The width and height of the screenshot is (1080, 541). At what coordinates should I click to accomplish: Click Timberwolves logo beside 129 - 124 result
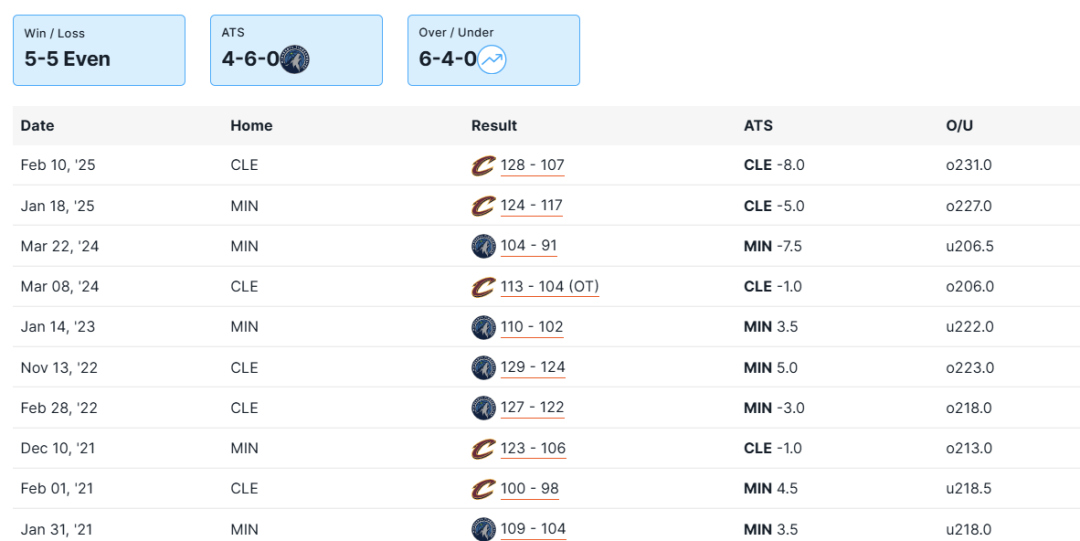(484, 367)
